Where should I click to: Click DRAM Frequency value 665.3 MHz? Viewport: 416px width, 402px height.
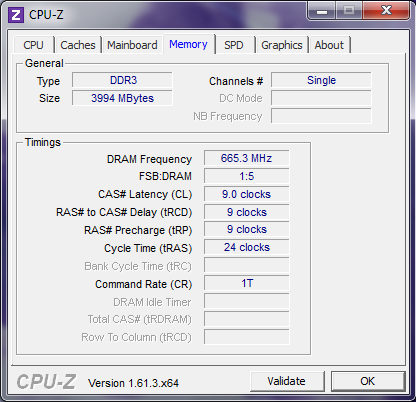247,158
